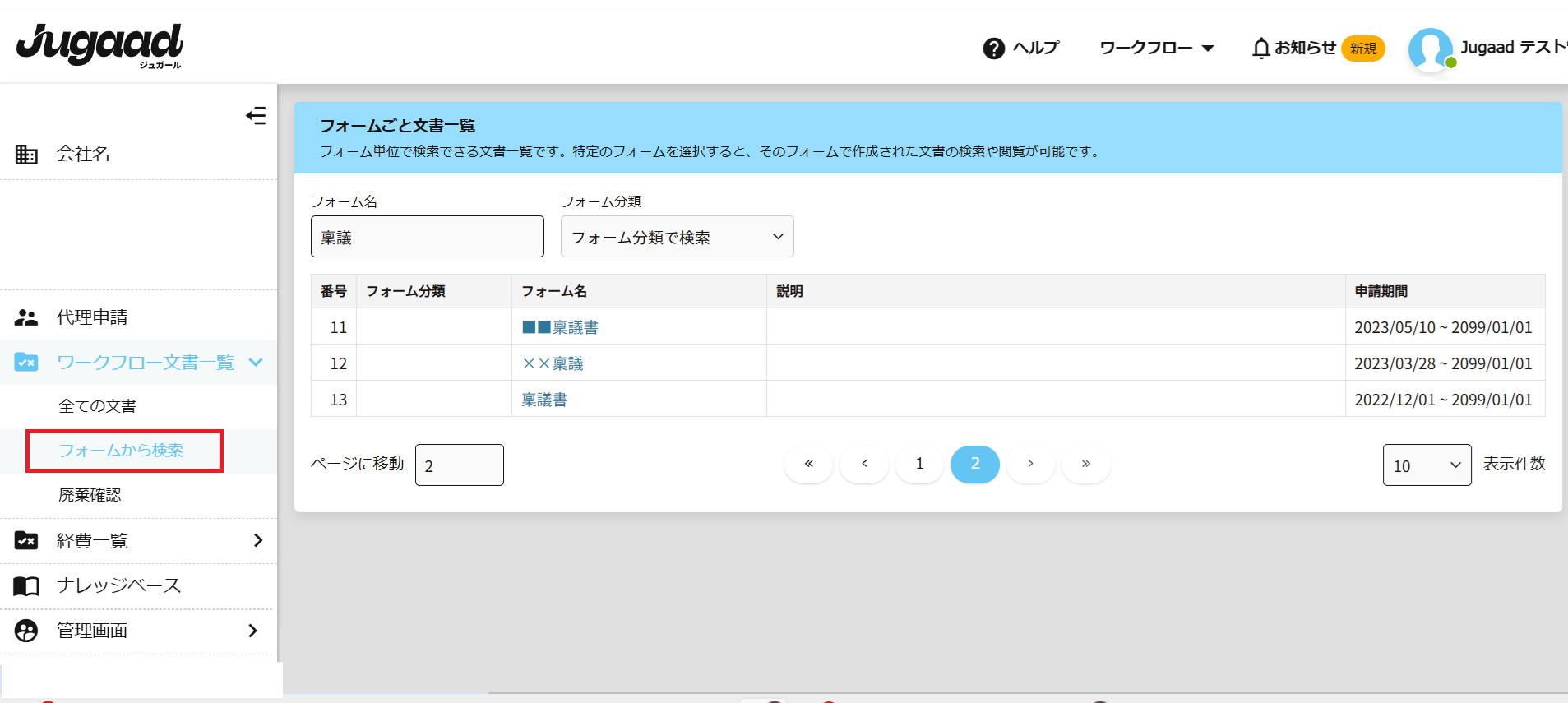
Task: Open the ××稟議 form link
Action: tap(553, 363)
